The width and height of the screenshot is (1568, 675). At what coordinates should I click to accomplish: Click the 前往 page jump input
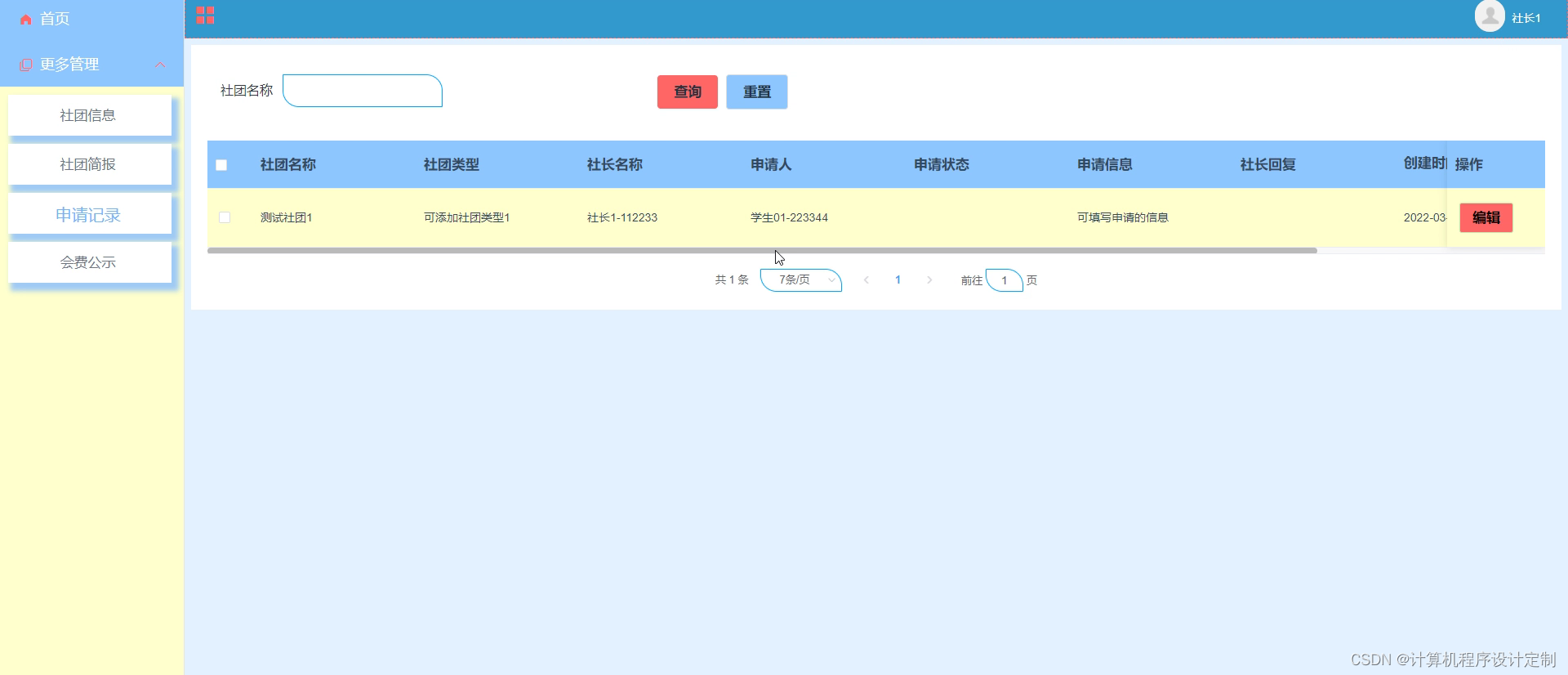(1004, 280)
